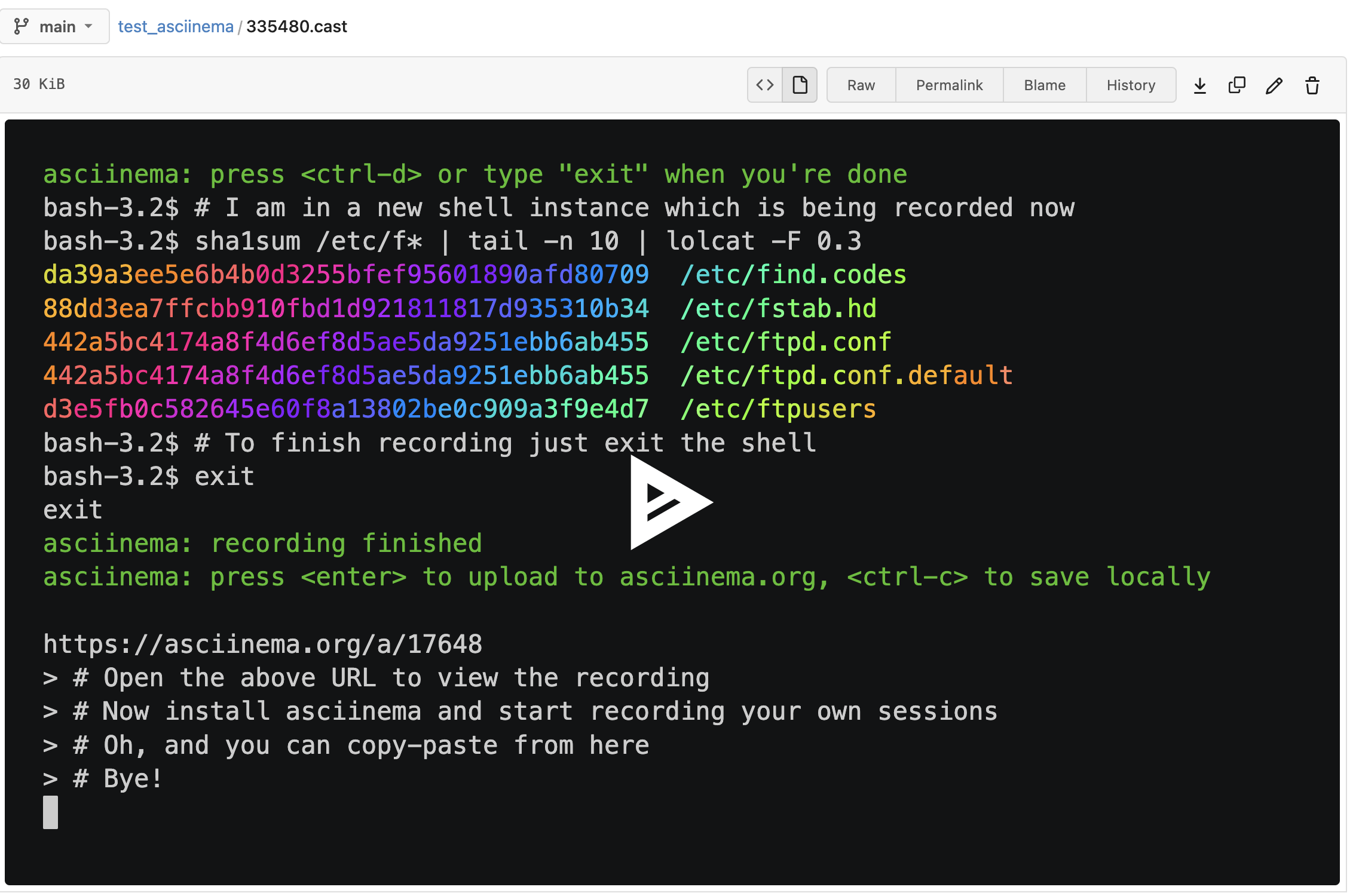View the file History

point(1131,85)
